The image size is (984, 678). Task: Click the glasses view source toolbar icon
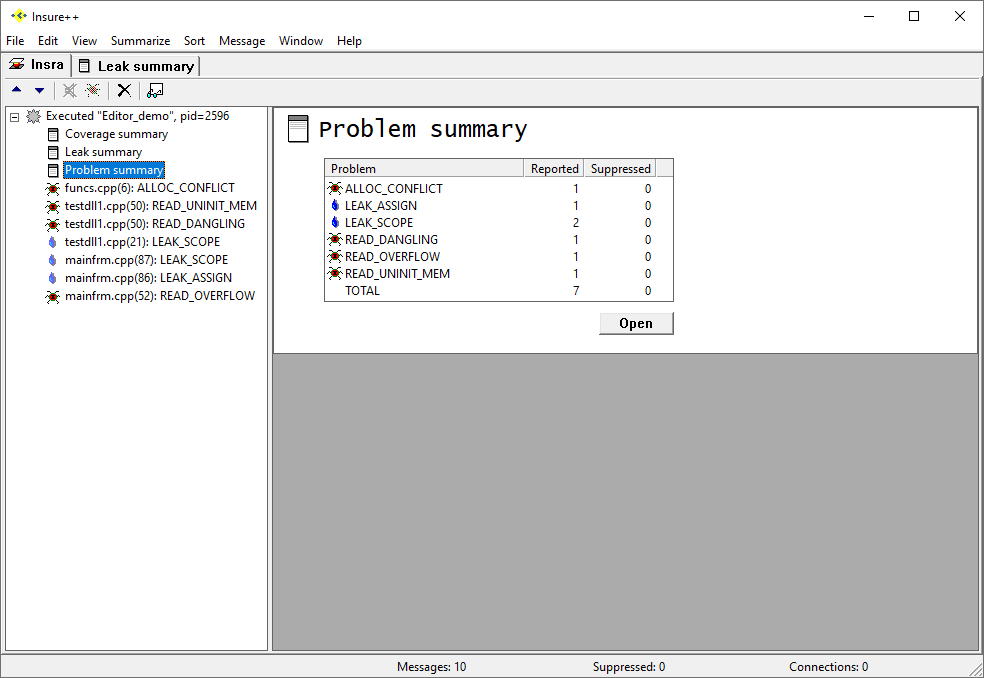155,90
